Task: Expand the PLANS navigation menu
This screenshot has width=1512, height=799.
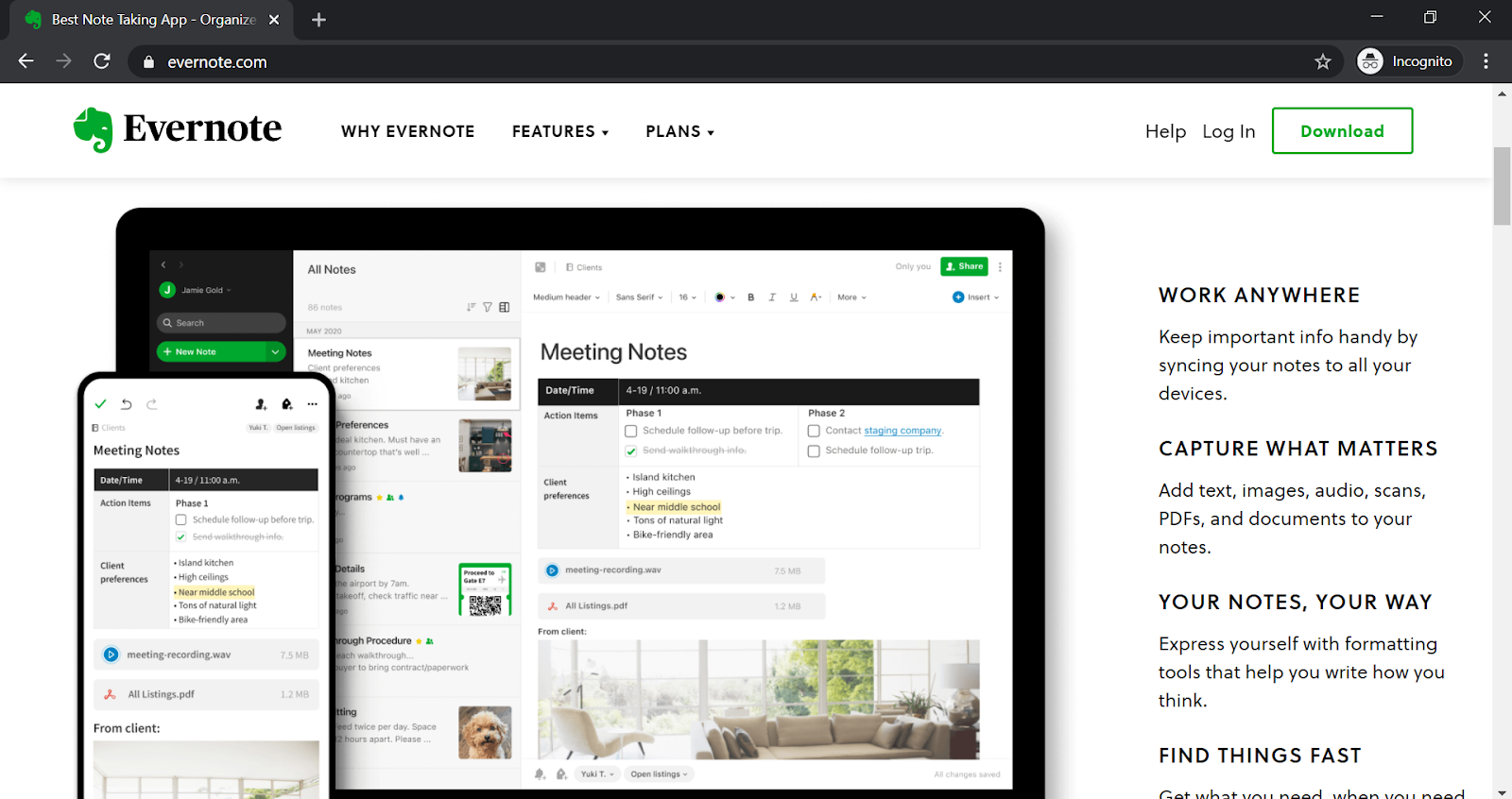Action: [x=679, y=131]
